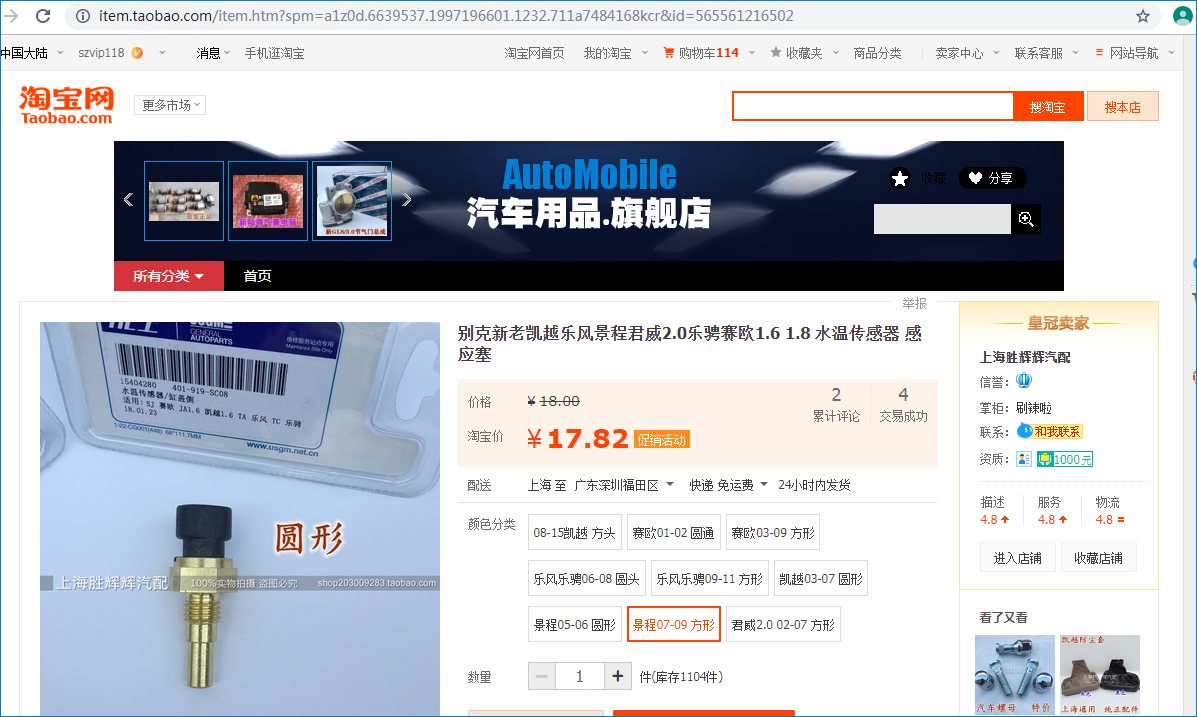The image size is (1197, 717).
Task: Open the 汽车螺母 recommended product thumbnail
Action: tap(1015, 675)
